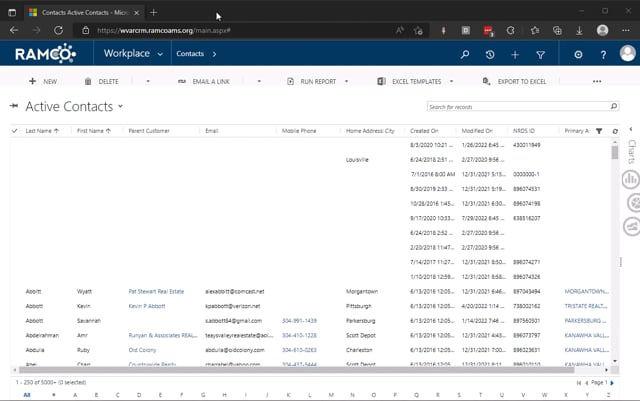Image resolution: width=640 pixels, height=401 pixels.
Task: Toggle the select all rows checkmark
Action: tap(14, 131)
